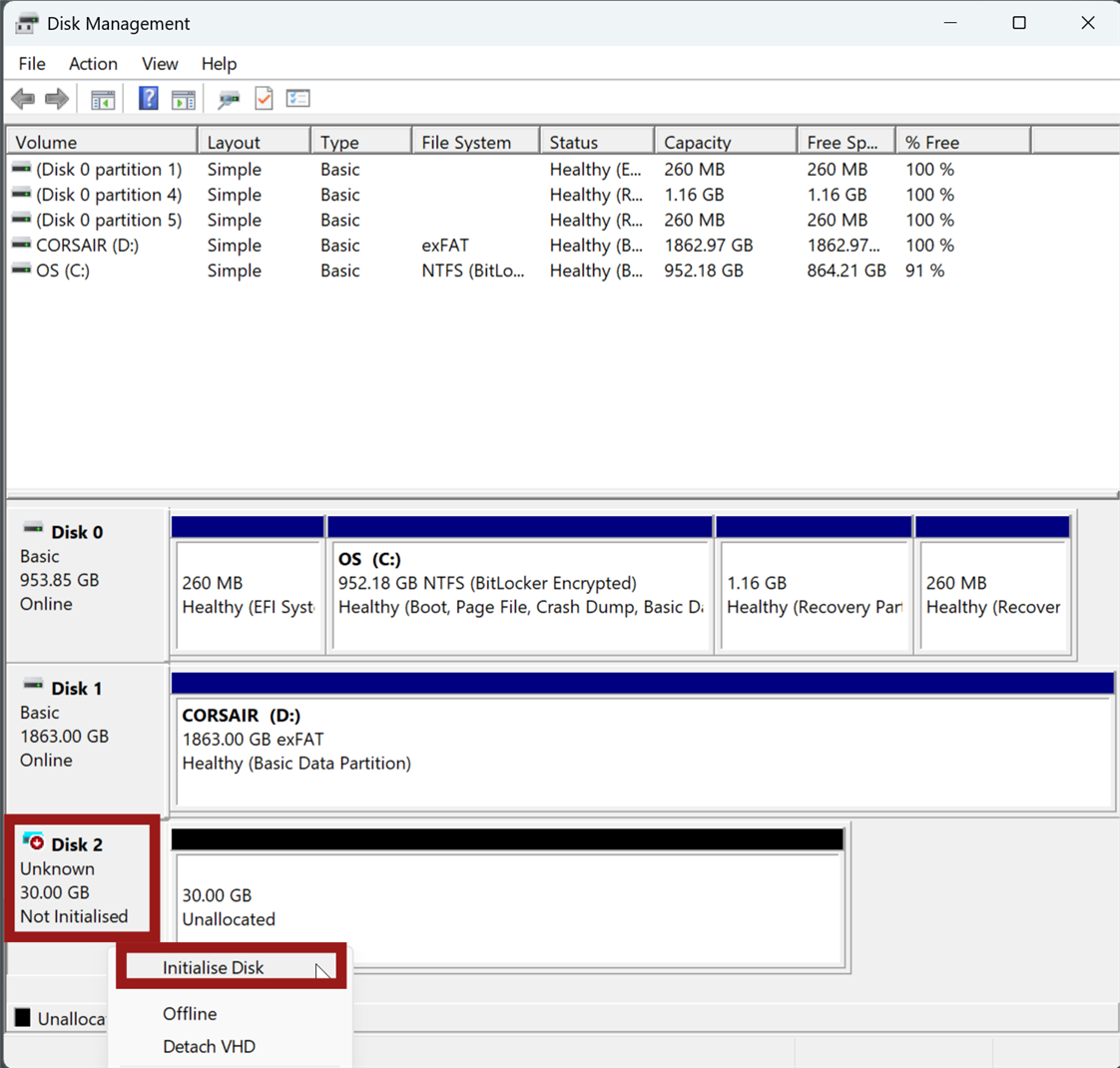The image size is (1120, 1068).
Task: Open Help via blue question mark icon
Action: point(148,99)
